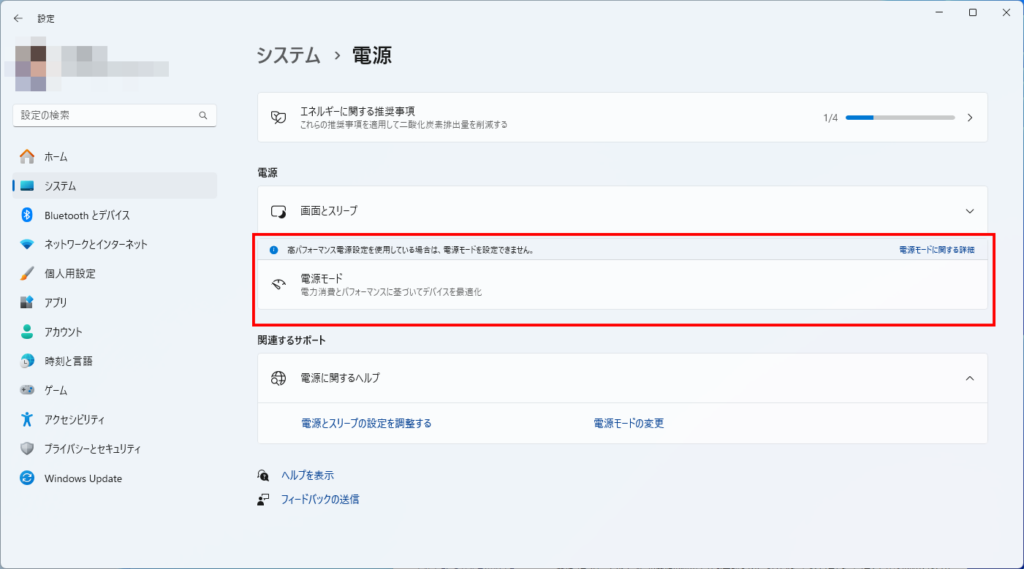
Task: Select システム in the sidebar
Action: point(115,186)
